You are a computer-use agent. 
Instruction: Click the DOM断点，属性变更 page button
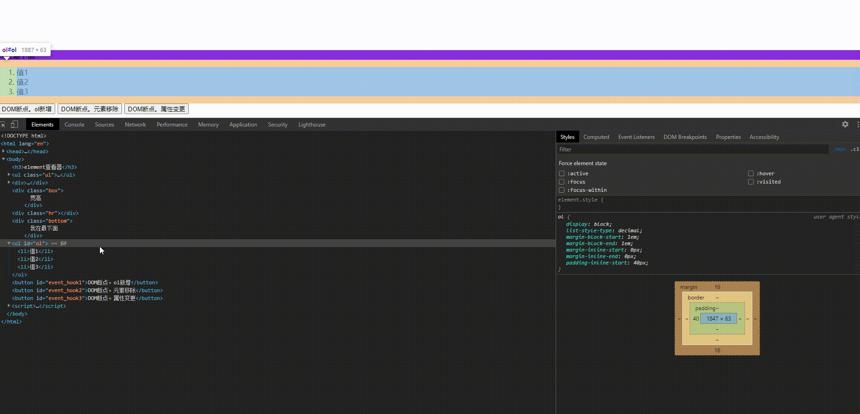156,109
